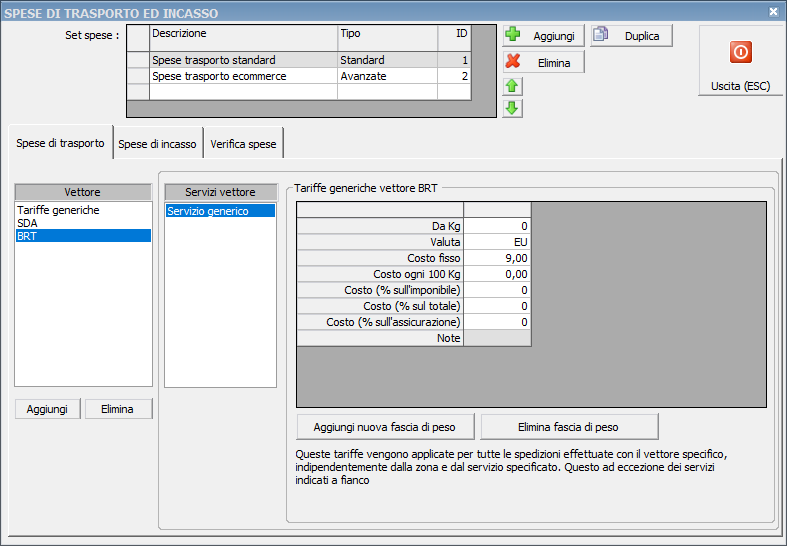Click the Note value cell

coord(497,338)
